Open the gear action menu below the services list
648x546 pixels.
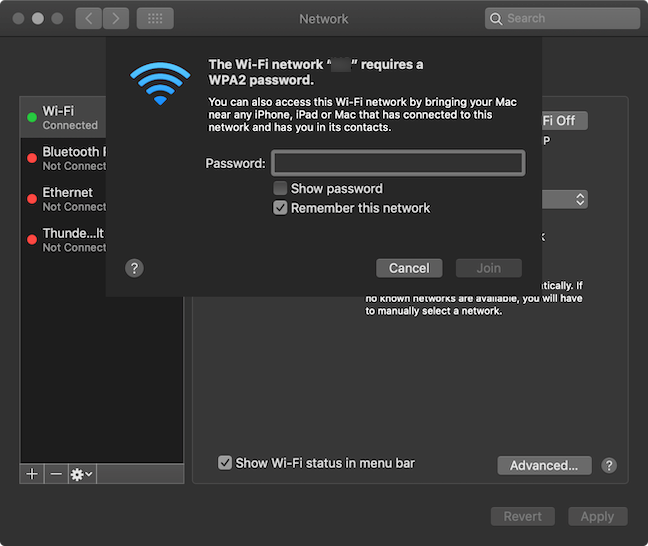coord(82,474)
